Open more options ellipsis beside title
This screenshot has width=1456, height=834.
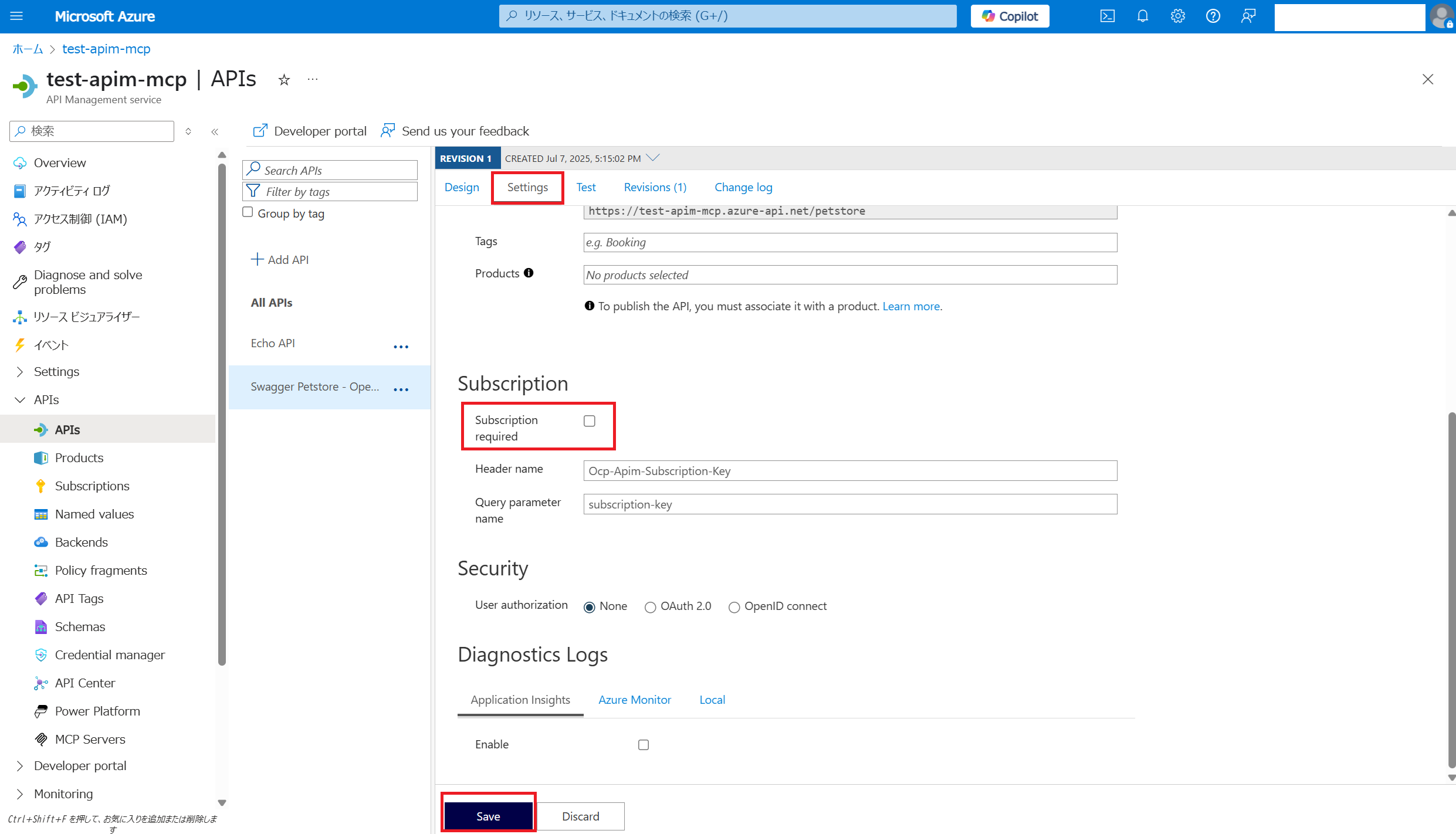point(313,79)
